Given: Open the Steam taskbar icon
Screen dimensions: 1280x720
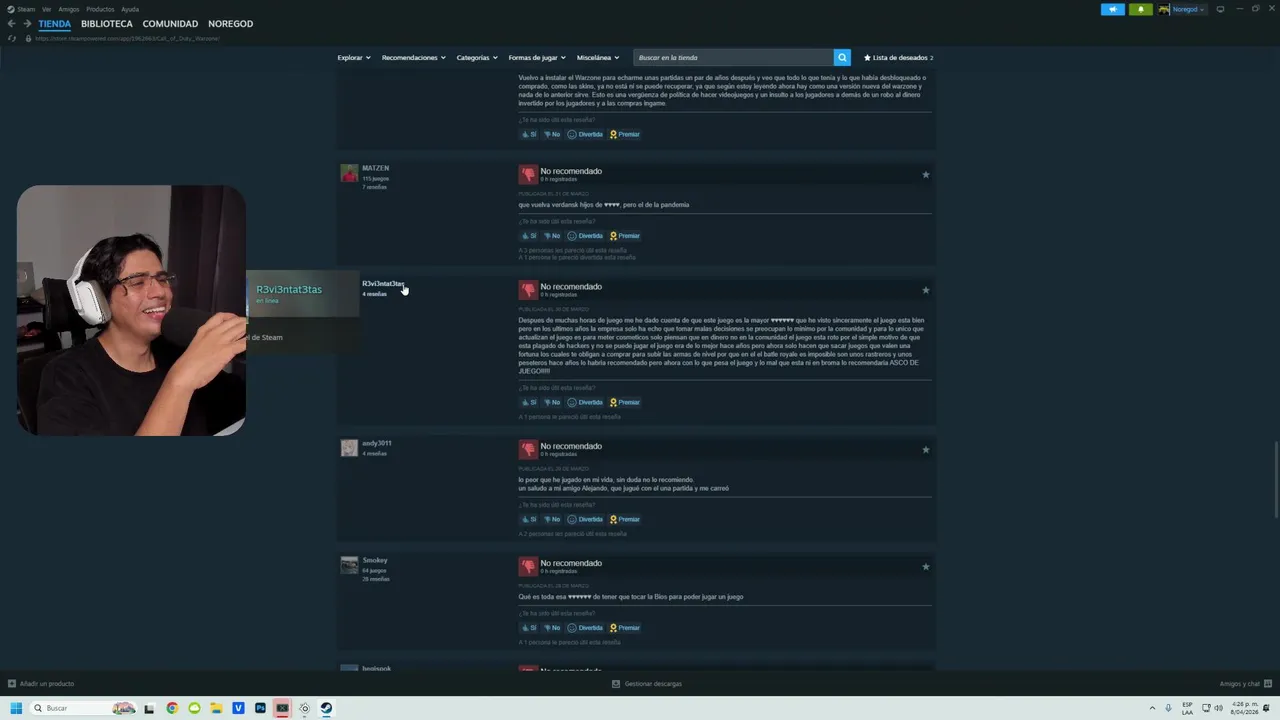Looking at the screenshot, I should [x=326, y=708].
